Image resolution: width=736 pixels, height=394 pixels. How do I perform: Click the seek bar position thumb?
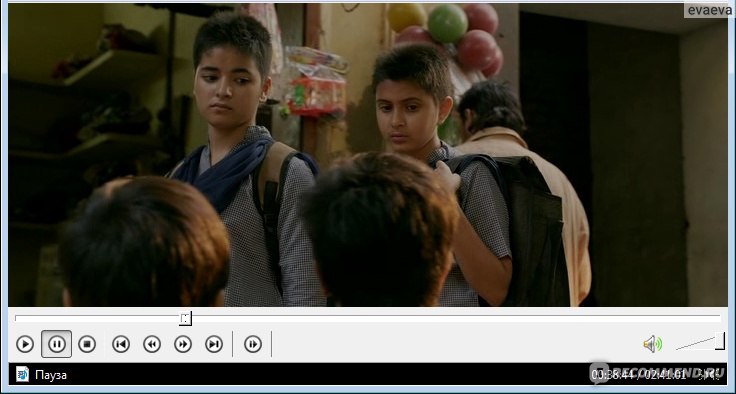click(185, 318)
